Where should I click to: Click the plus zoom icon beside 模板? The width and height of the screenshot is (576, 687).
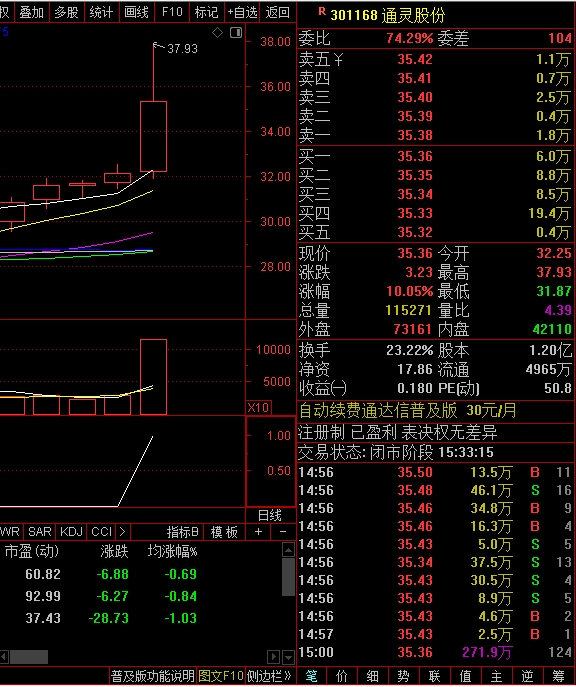click(258, 532)
